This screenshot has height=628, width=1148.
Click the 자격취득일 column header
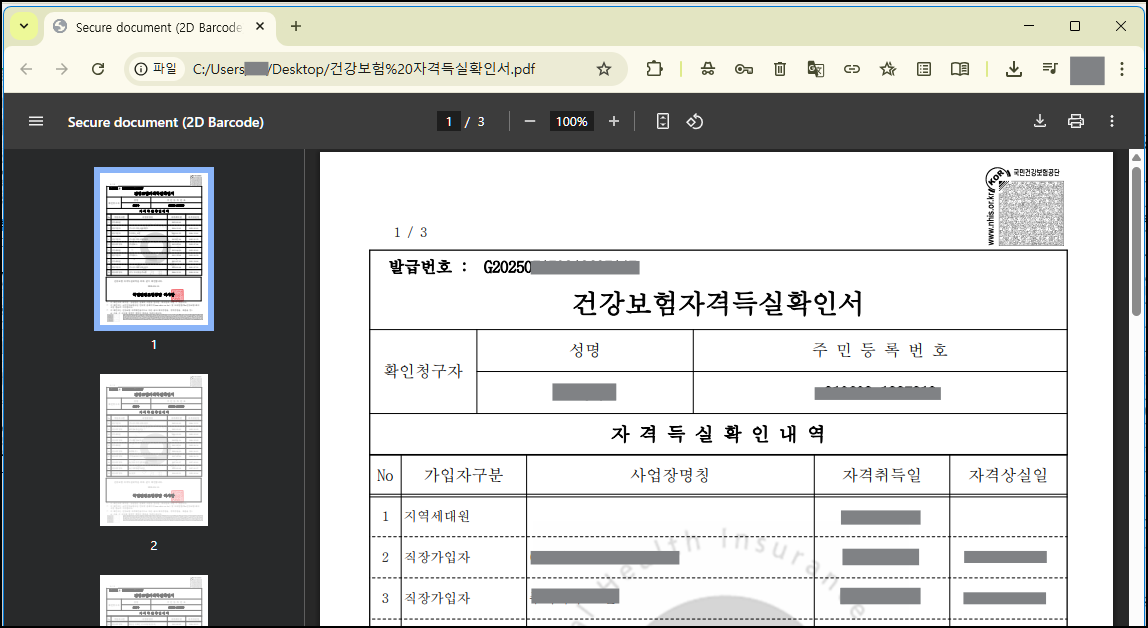(x=882, y=476)
